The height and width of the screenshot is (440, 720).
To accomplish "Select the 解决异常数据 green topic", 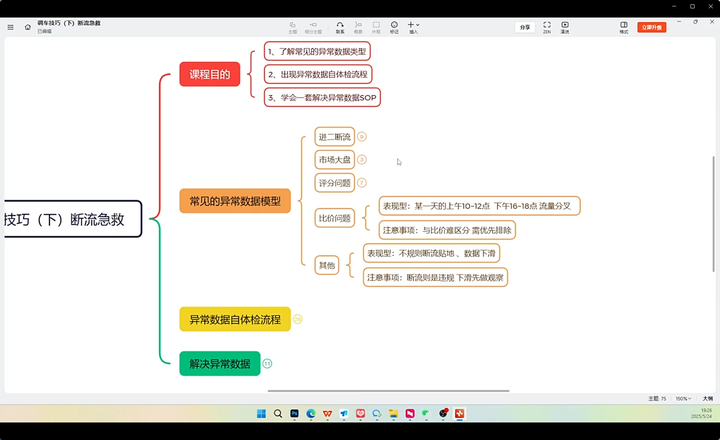I will [220, 364].
